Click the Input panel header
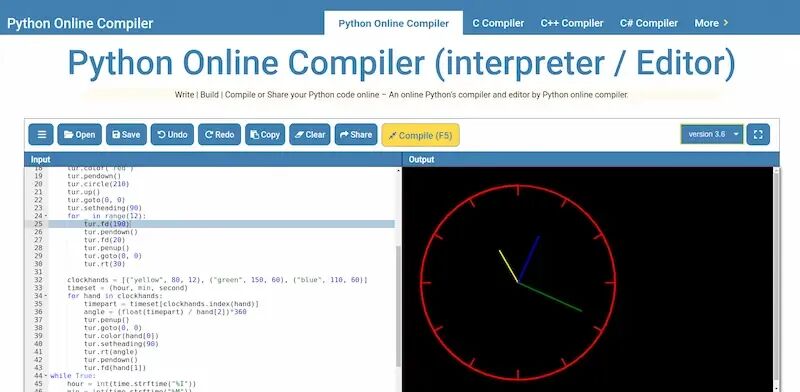The image size is (800, 392). [213, 160]
